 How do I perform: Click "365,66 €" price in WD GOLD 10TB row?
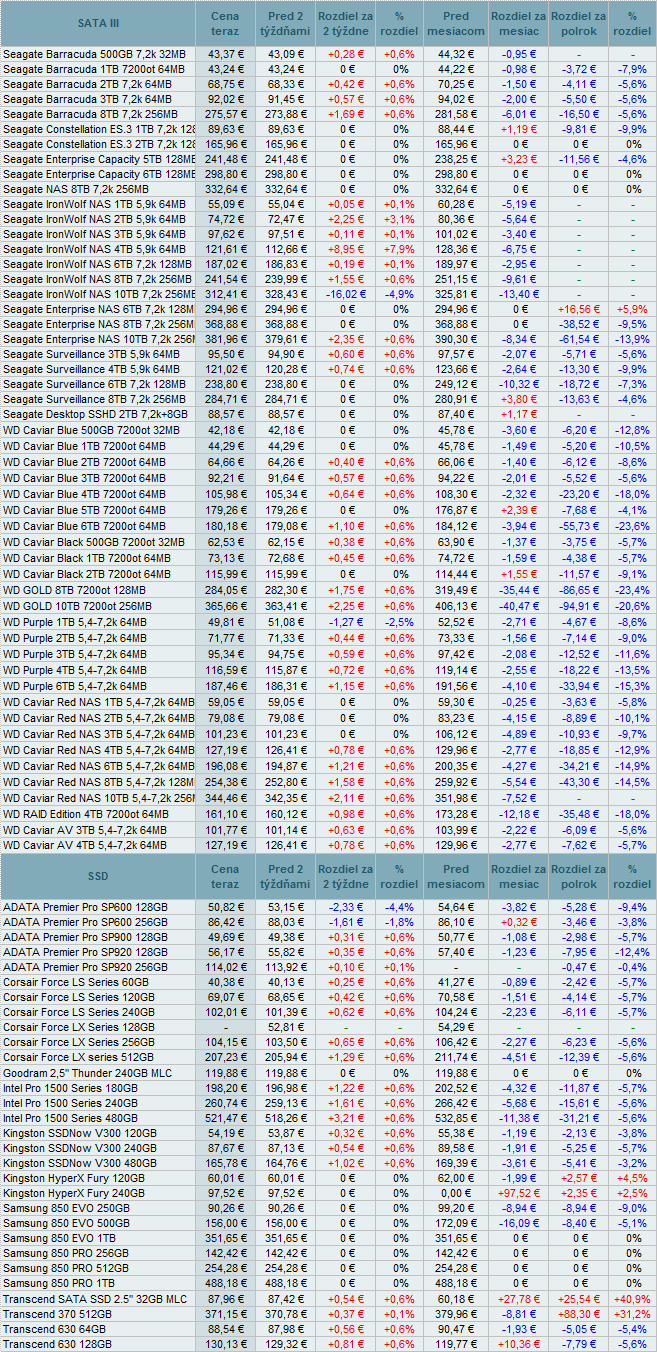coord(226,606)
